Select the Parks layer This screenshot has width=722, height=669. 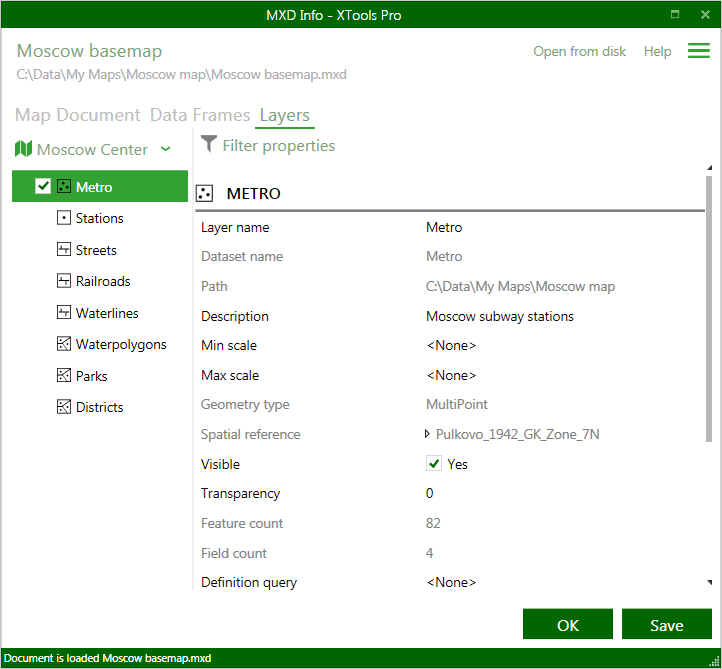click(92, 376)
